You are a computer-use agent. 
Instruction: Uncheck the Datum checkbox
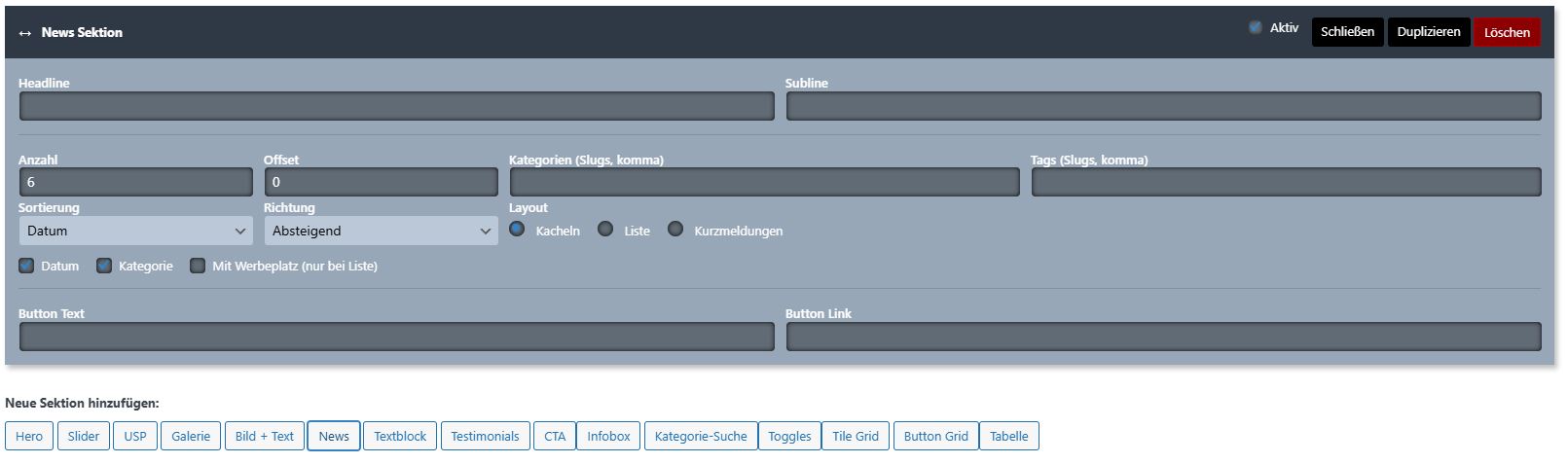(x=26, y=266)
